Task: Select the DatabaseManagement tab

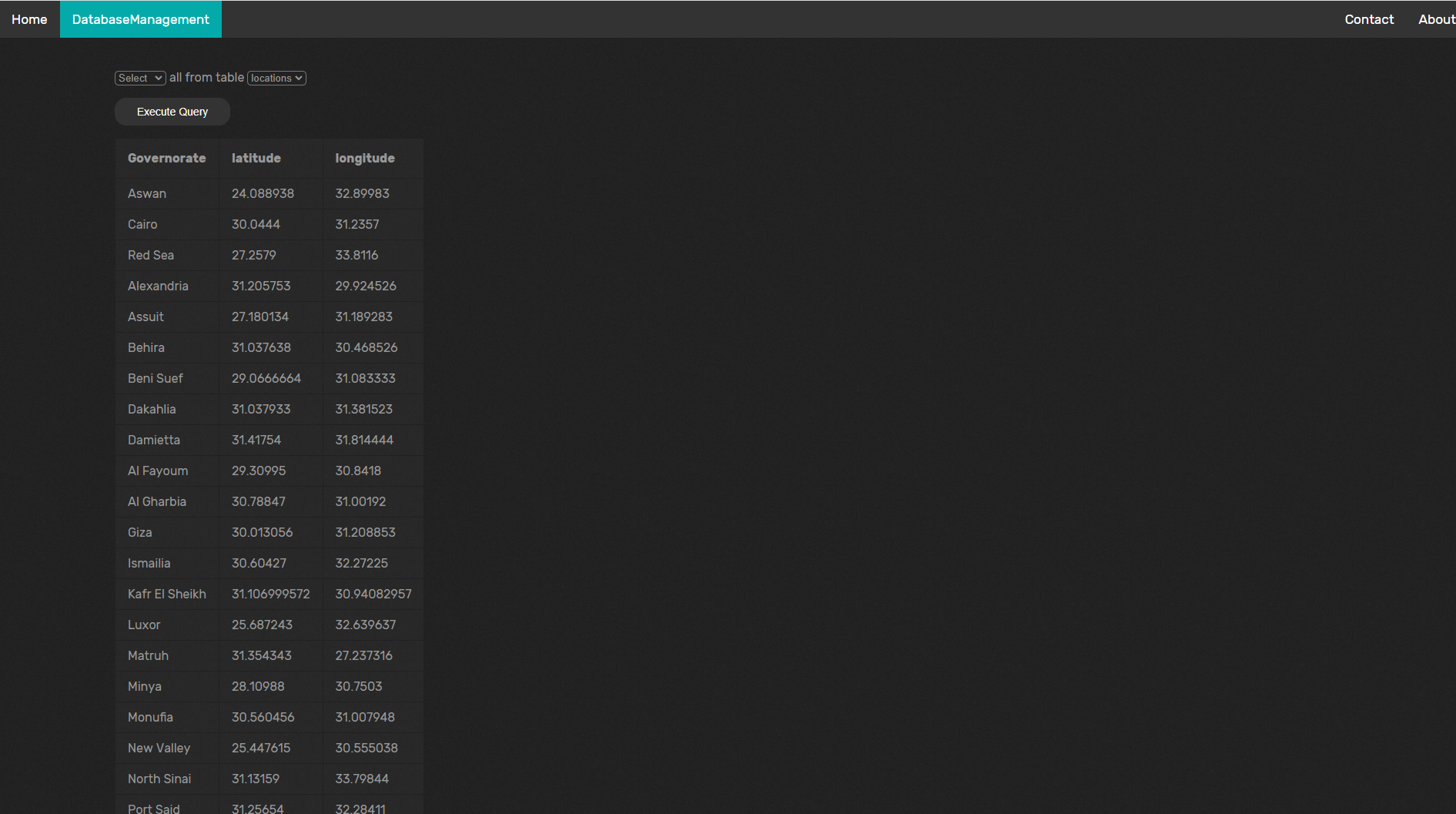Action: pos(140,18)
